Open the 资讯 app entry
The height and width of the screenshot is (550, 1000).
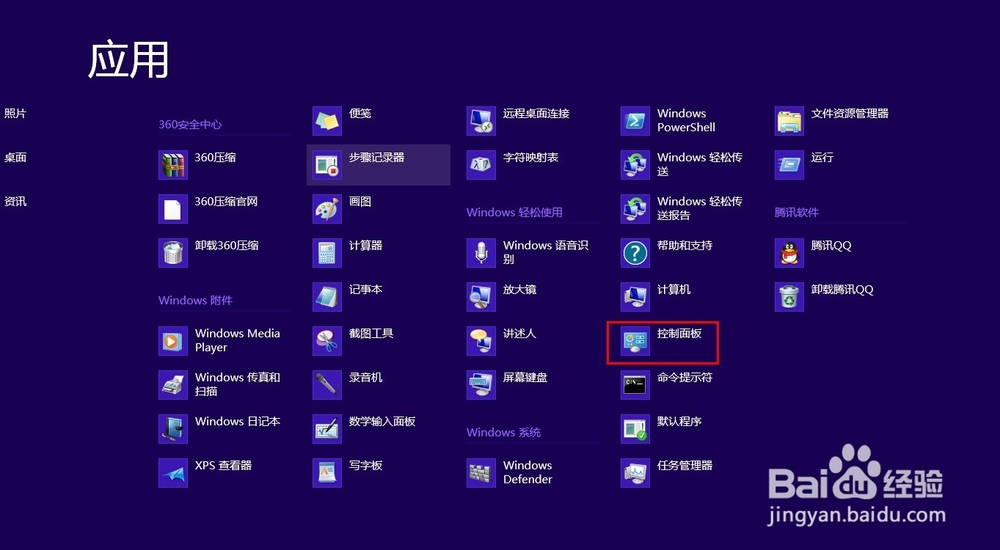coord(15,202)
